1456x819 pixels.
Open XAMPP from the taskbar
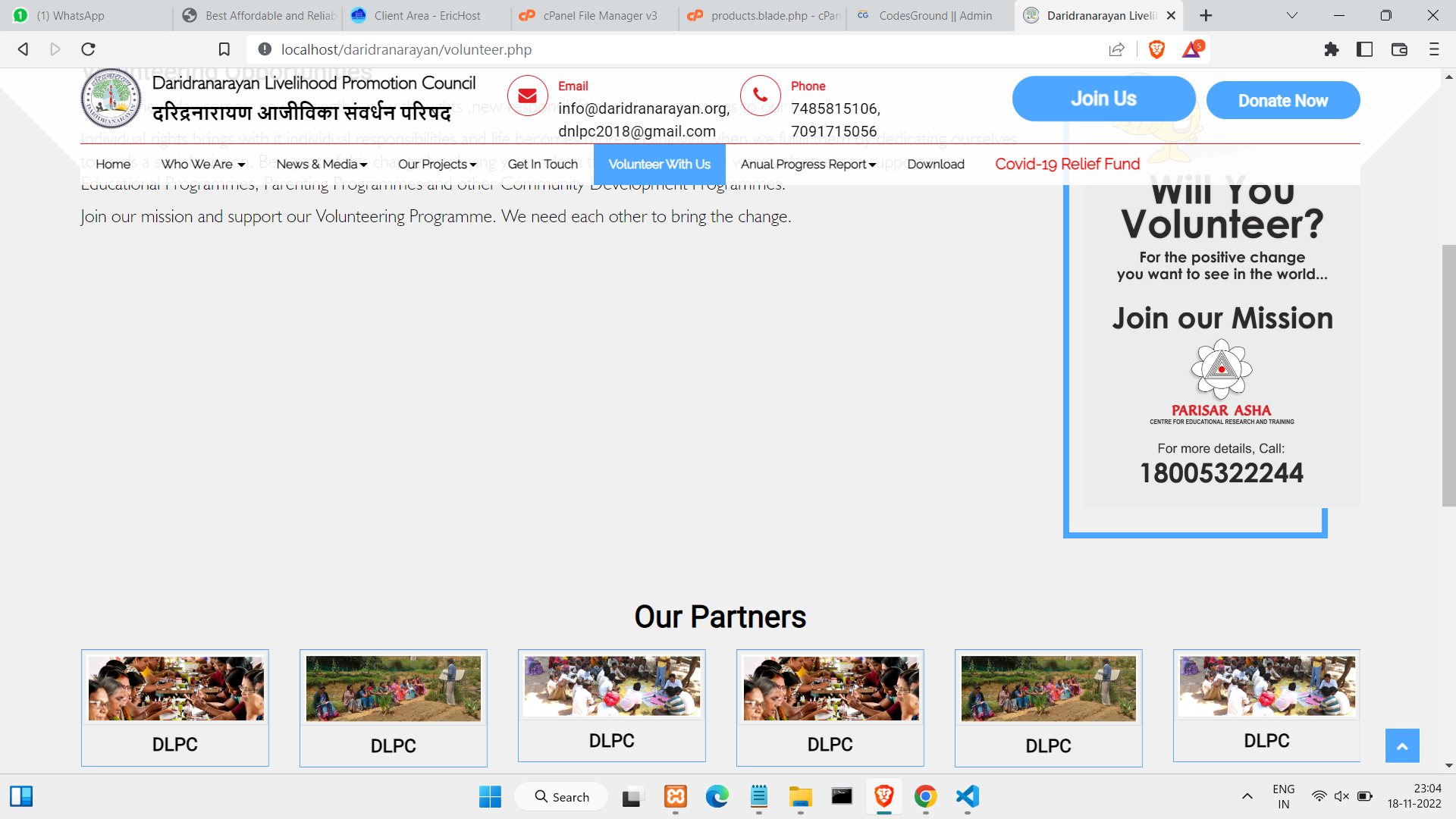[675, 797]
